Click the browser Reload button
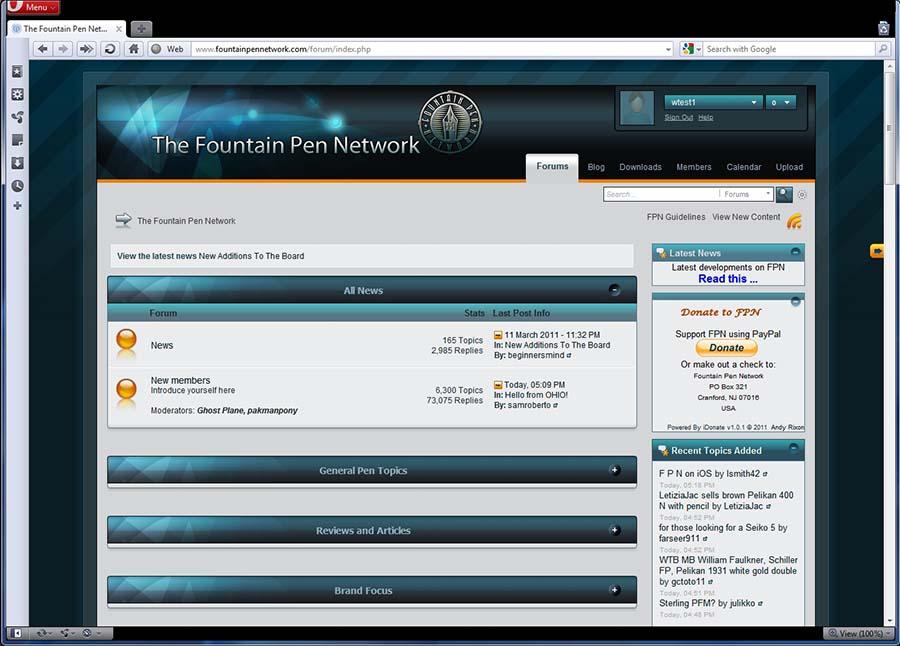900x646 pixels. coord(110,49)
